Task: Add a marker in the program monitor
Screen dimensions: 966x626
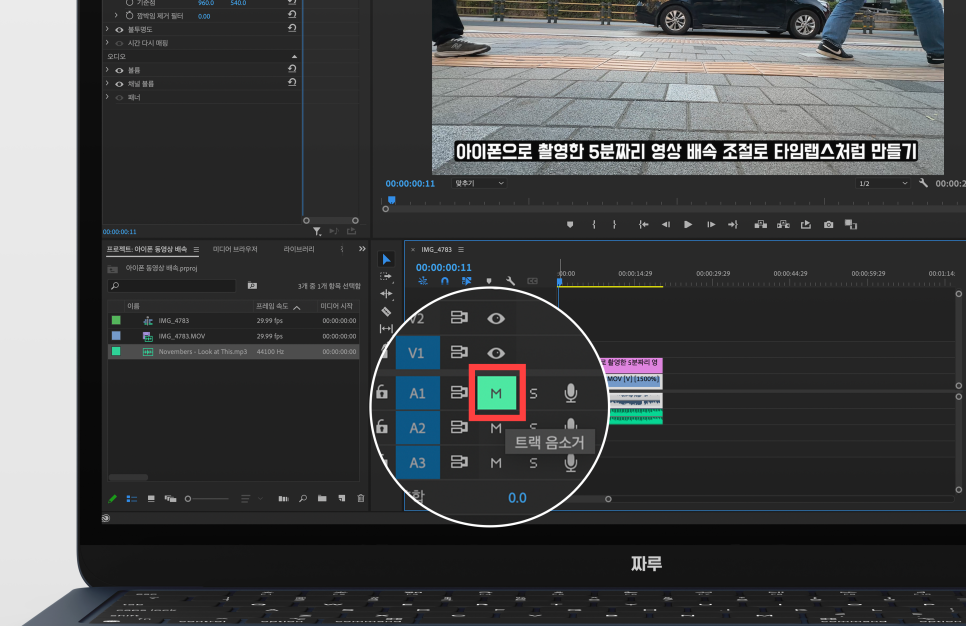Action: 570,225
